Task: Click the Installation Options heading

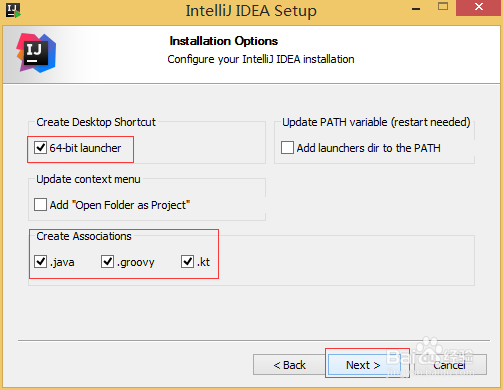Action: click(224, 41)
